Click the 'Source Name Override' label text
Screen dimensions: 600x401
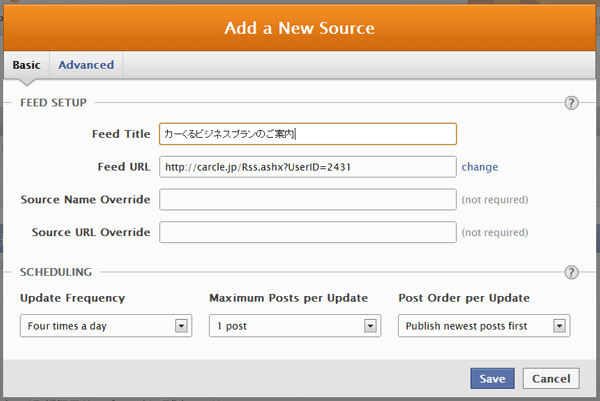(x=86, y=199)
